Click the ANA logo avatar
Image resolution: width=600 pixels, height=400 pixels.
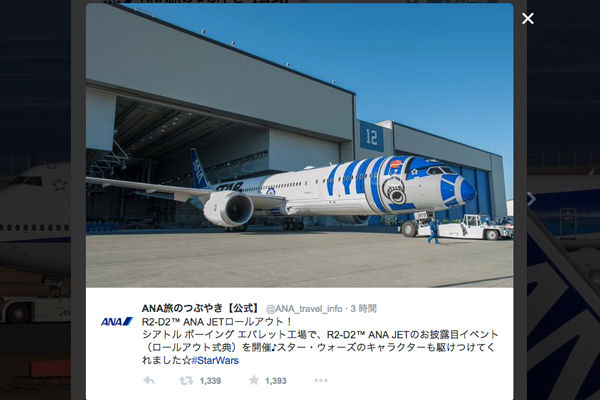pos(117,322)
